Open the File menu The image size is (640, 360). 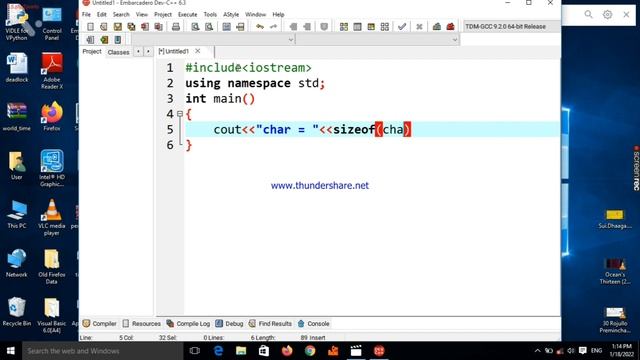tap(86, 14)
